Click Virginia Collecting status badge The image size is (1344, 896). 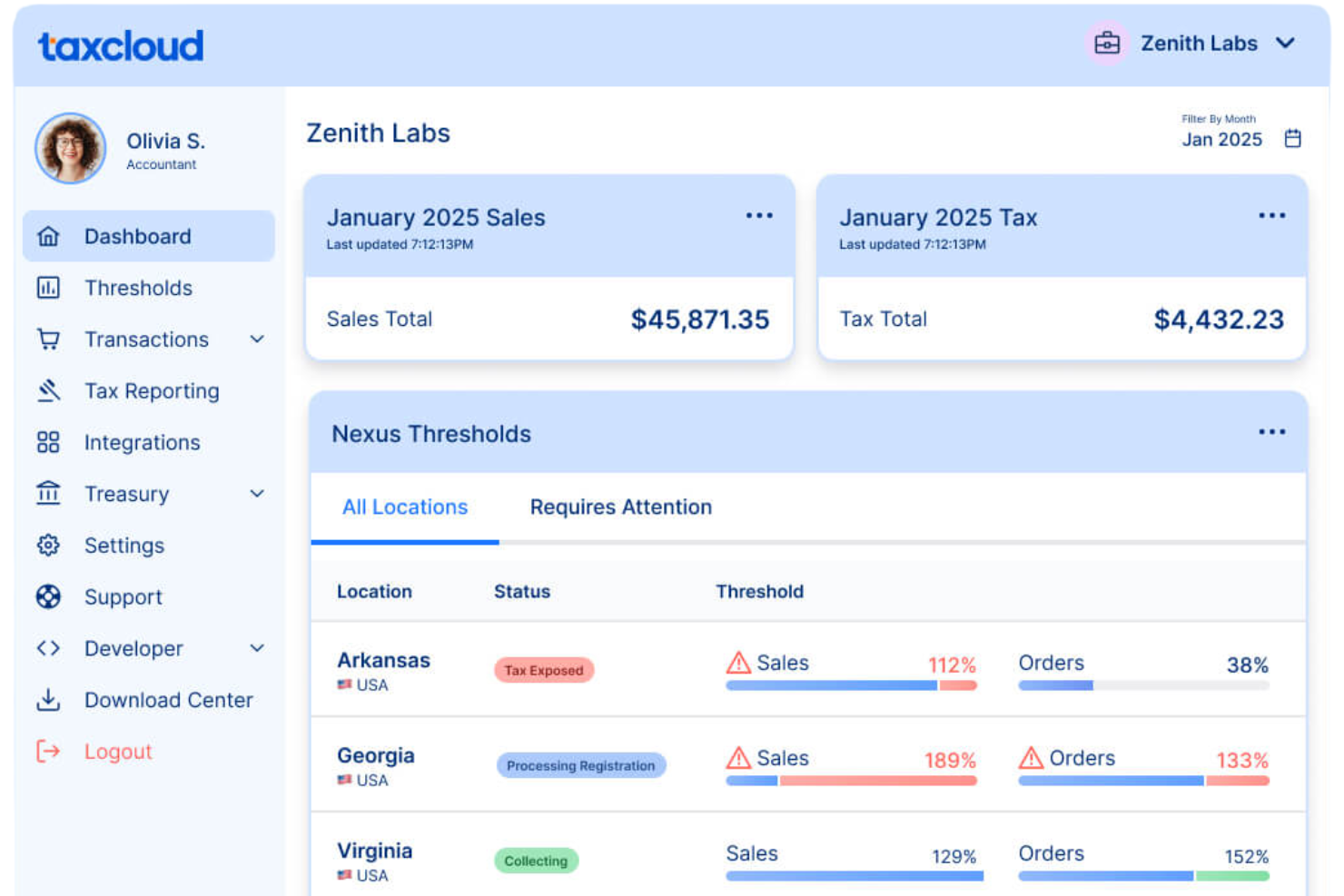click(x=536, y=861)
